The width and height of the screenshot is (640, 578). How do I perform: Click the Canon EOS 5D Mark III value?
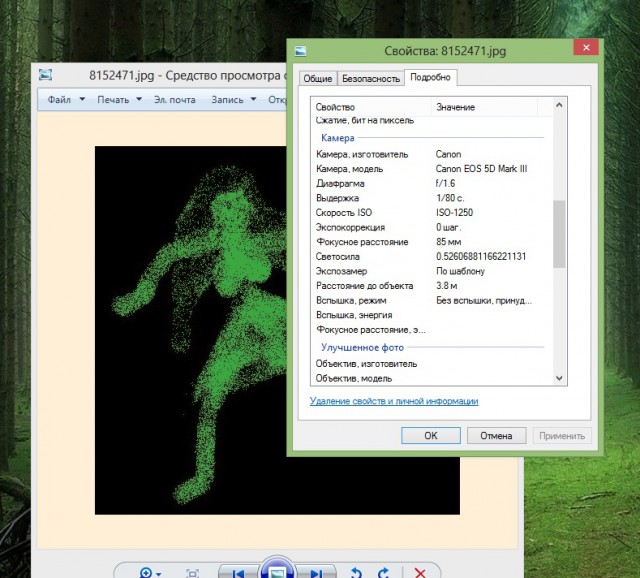click(481, 169)
